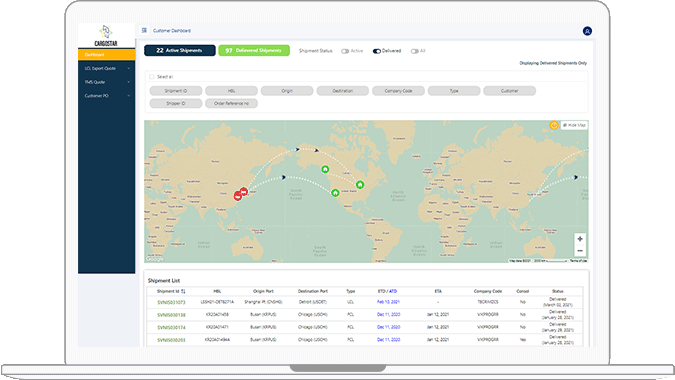Open the Shipper ID filter pill
The width and height of the screenshot is (675, 380).
[176, 103]
